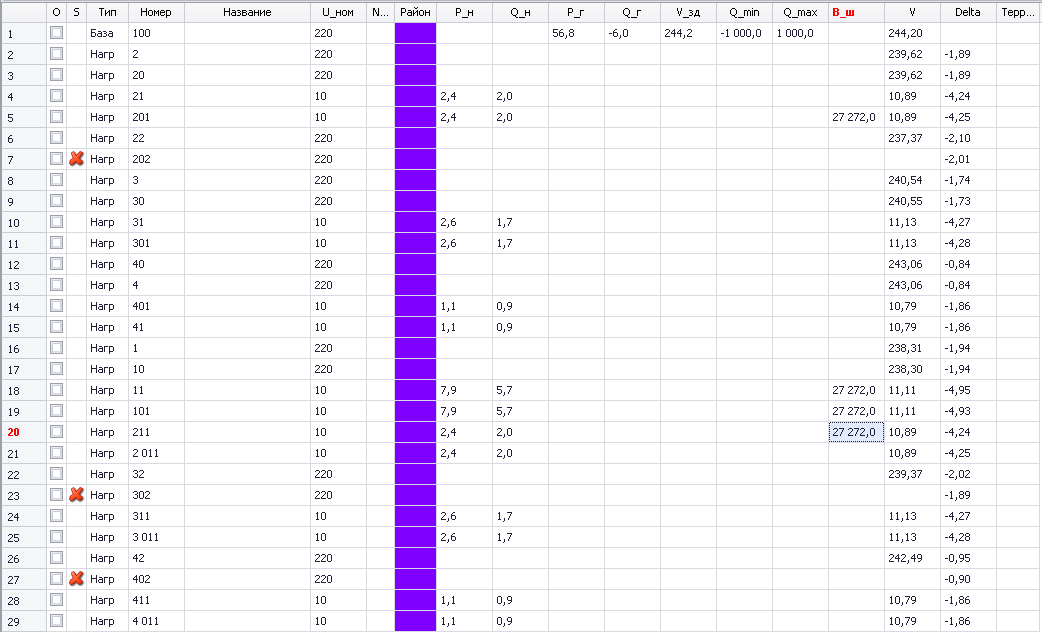Toggle the O checkbox for node 202
This screenshot has height=632, width=1042.
pos(56,159)
